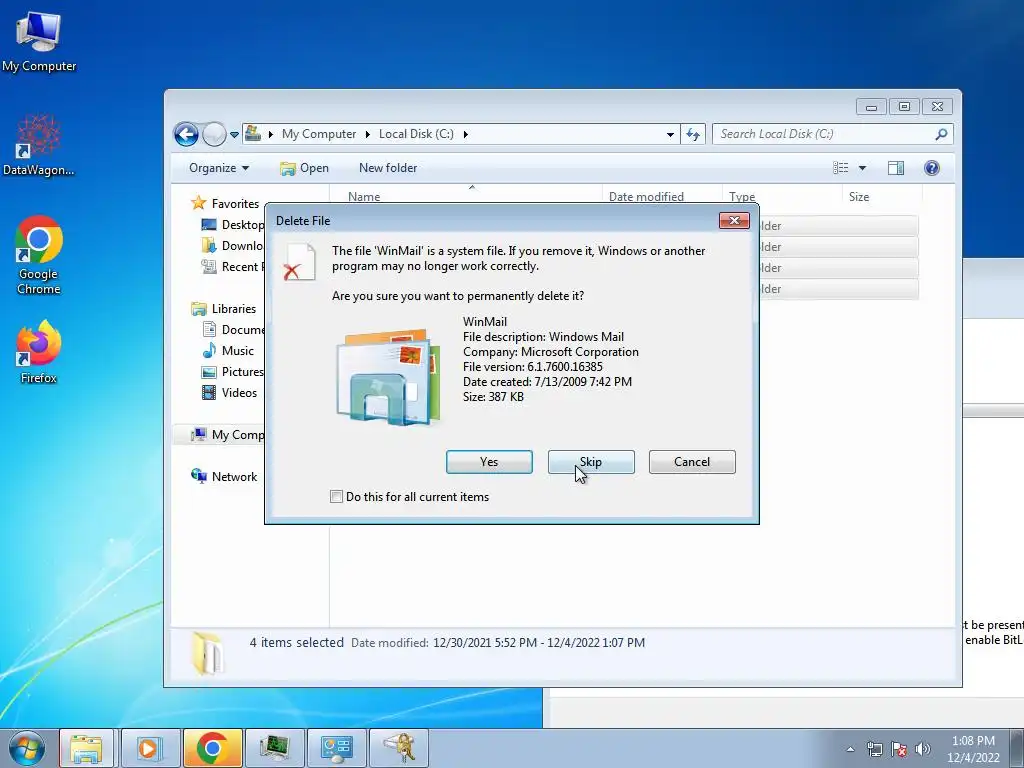Viewport: 1024px width, 768px height.
Task: Click the WinMail envelope icon in dialog
Action: [x=389, y=377]
